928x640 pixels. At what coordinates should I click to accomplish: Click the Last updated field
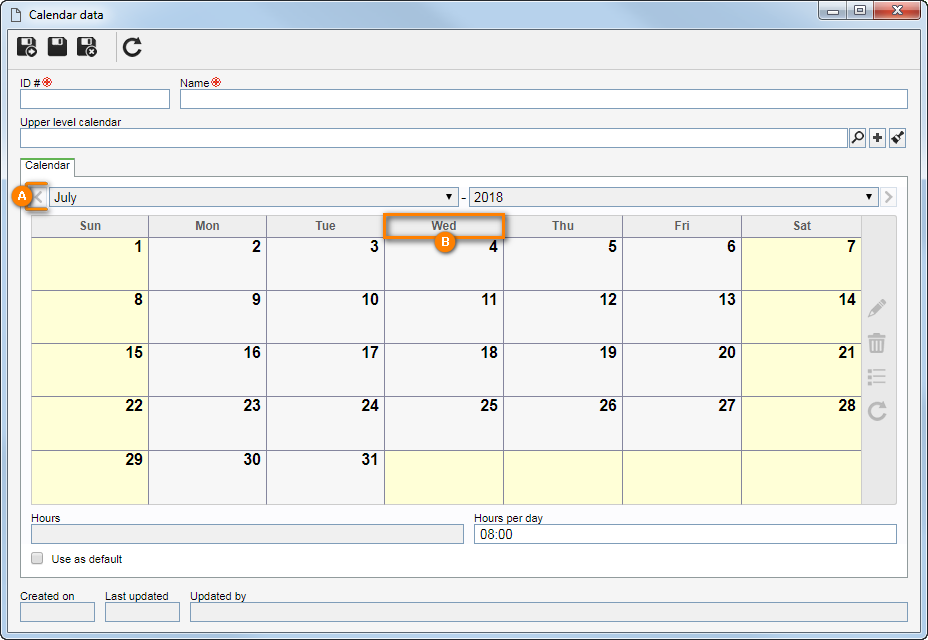(x=142, y=612)
